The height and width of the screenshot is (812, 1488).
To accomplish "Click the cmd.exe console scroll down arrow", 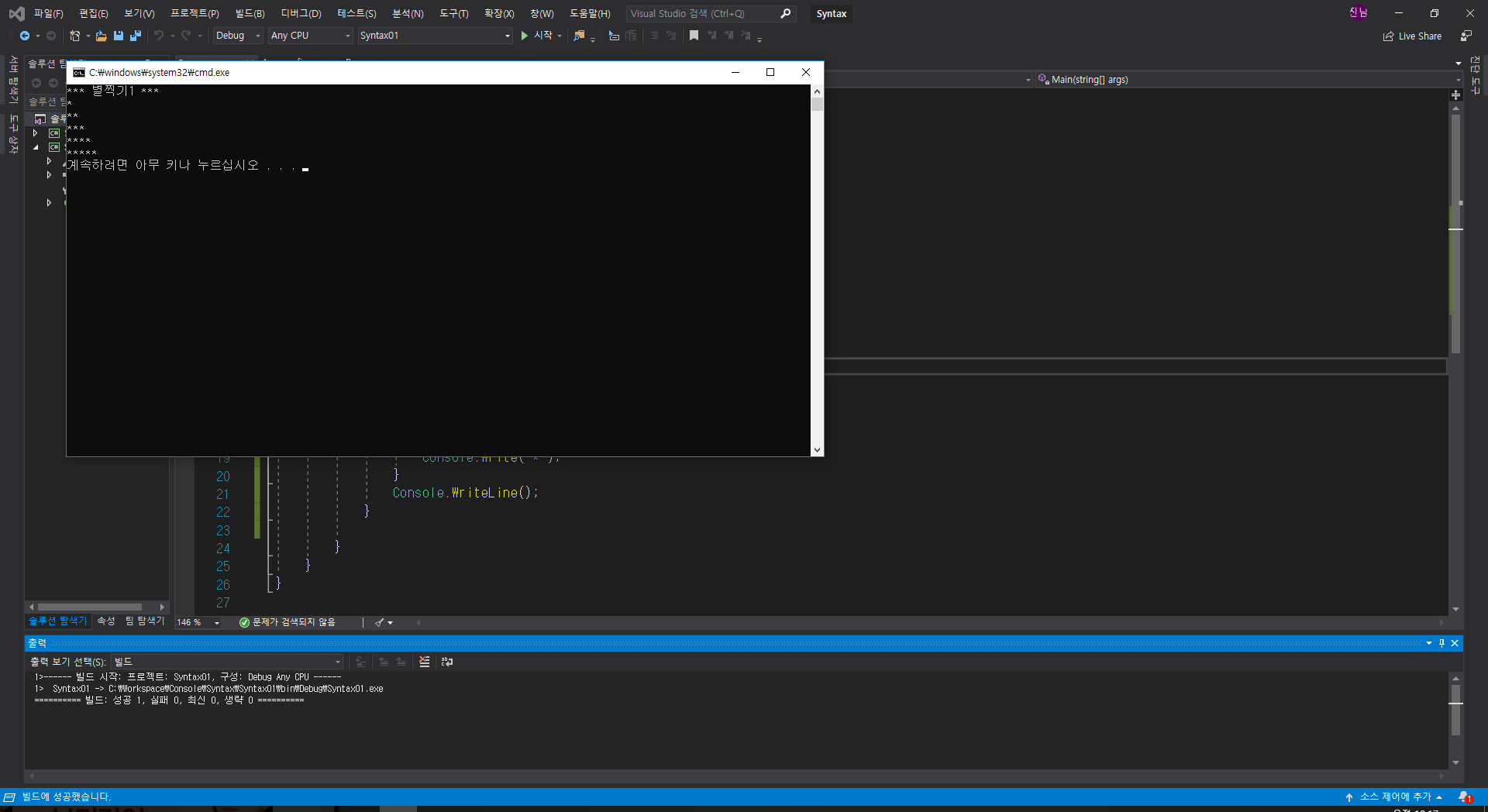I will point(817,450).
